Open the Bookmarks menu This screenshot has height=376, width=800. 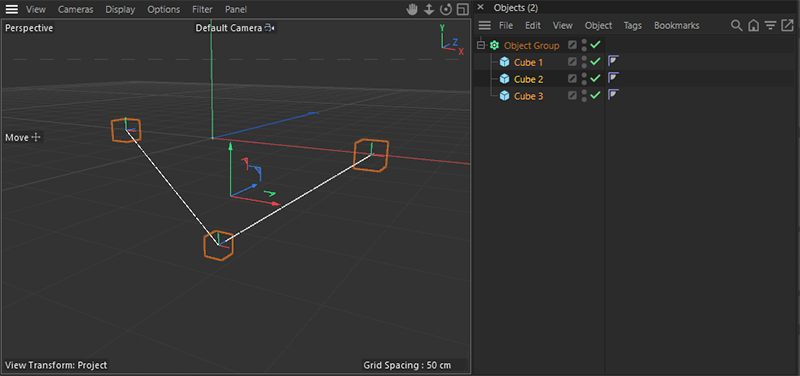pyautogui.click(x=677, y=26)
